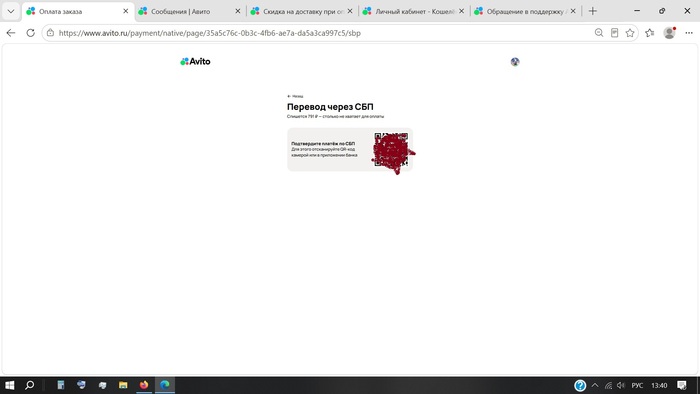Change the РУС input language

(x=637, y=385)
